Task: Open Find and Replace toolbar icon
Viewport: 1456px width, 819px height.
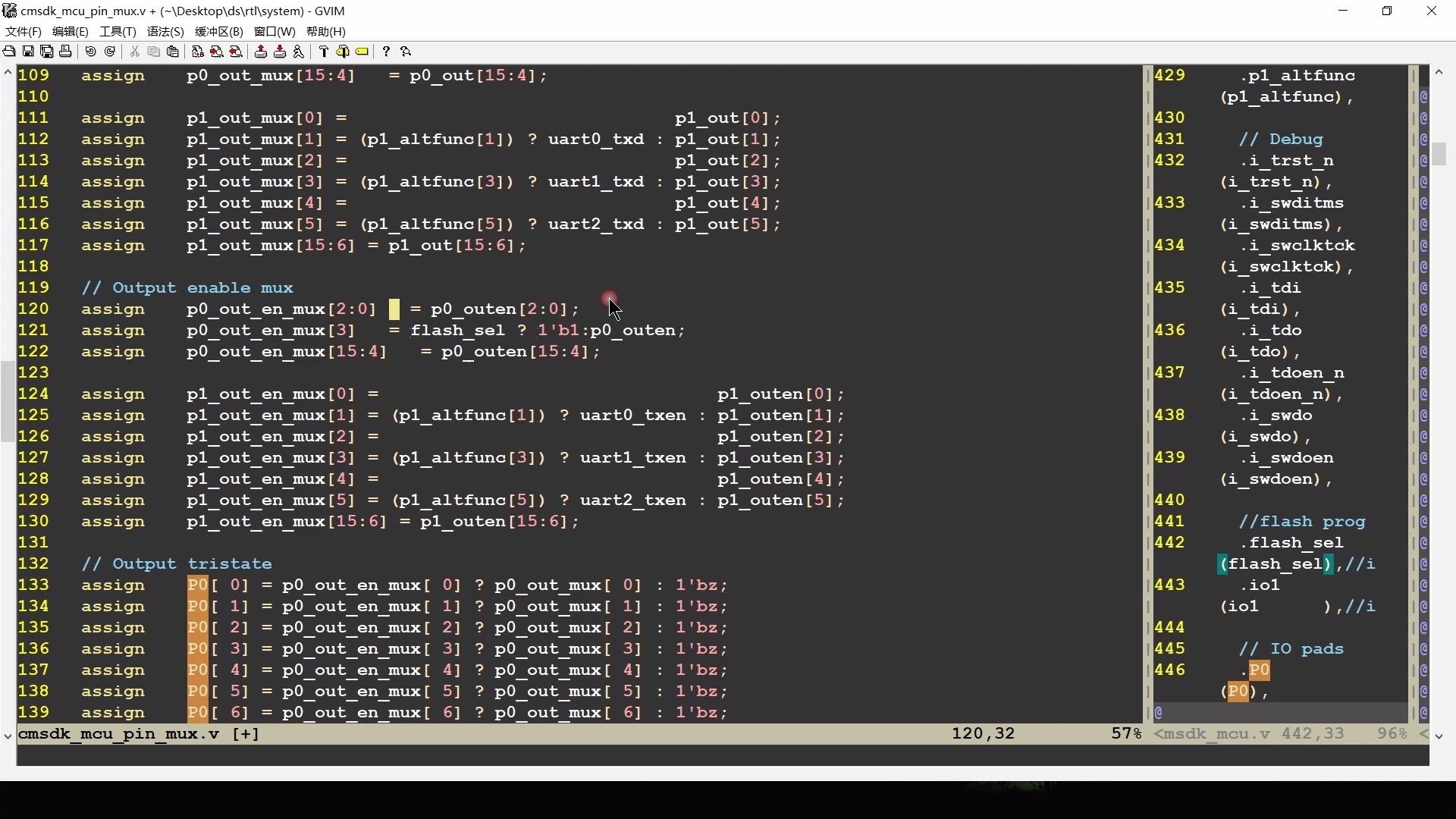Action: pos(198,52)
